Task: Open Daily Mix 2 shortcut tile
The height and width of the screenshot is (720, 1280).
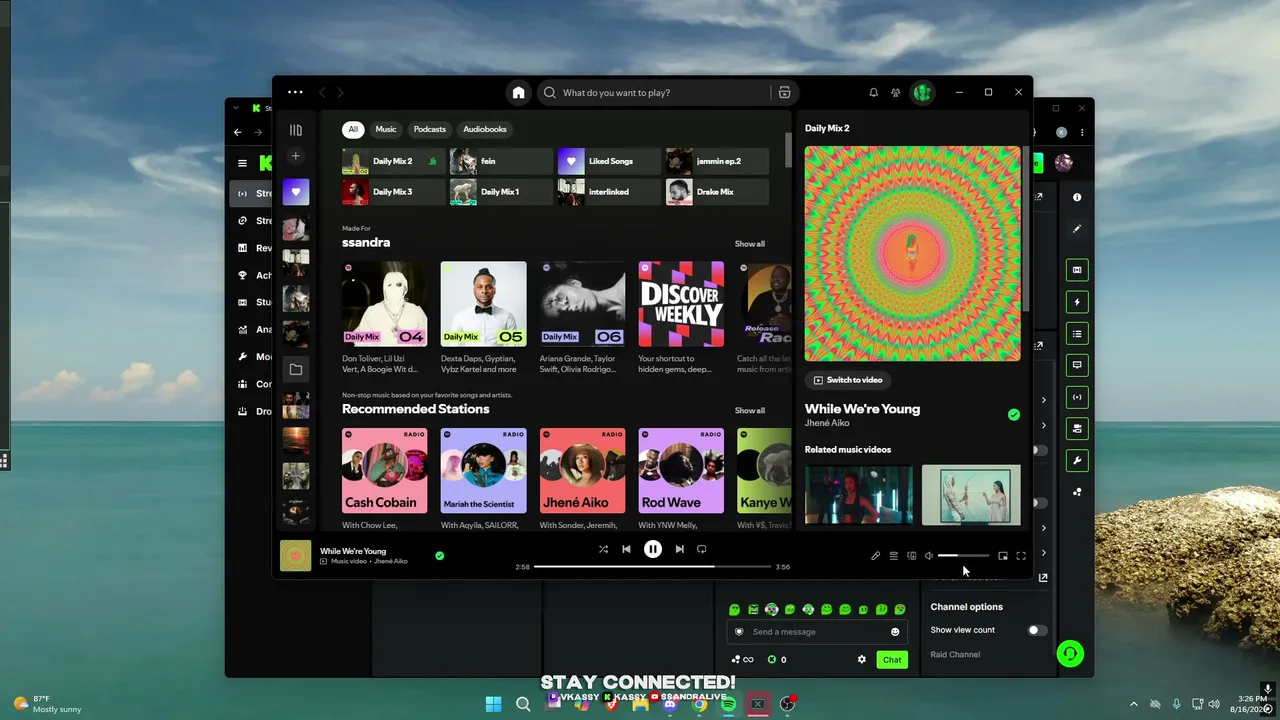Action: pos(394,161)
